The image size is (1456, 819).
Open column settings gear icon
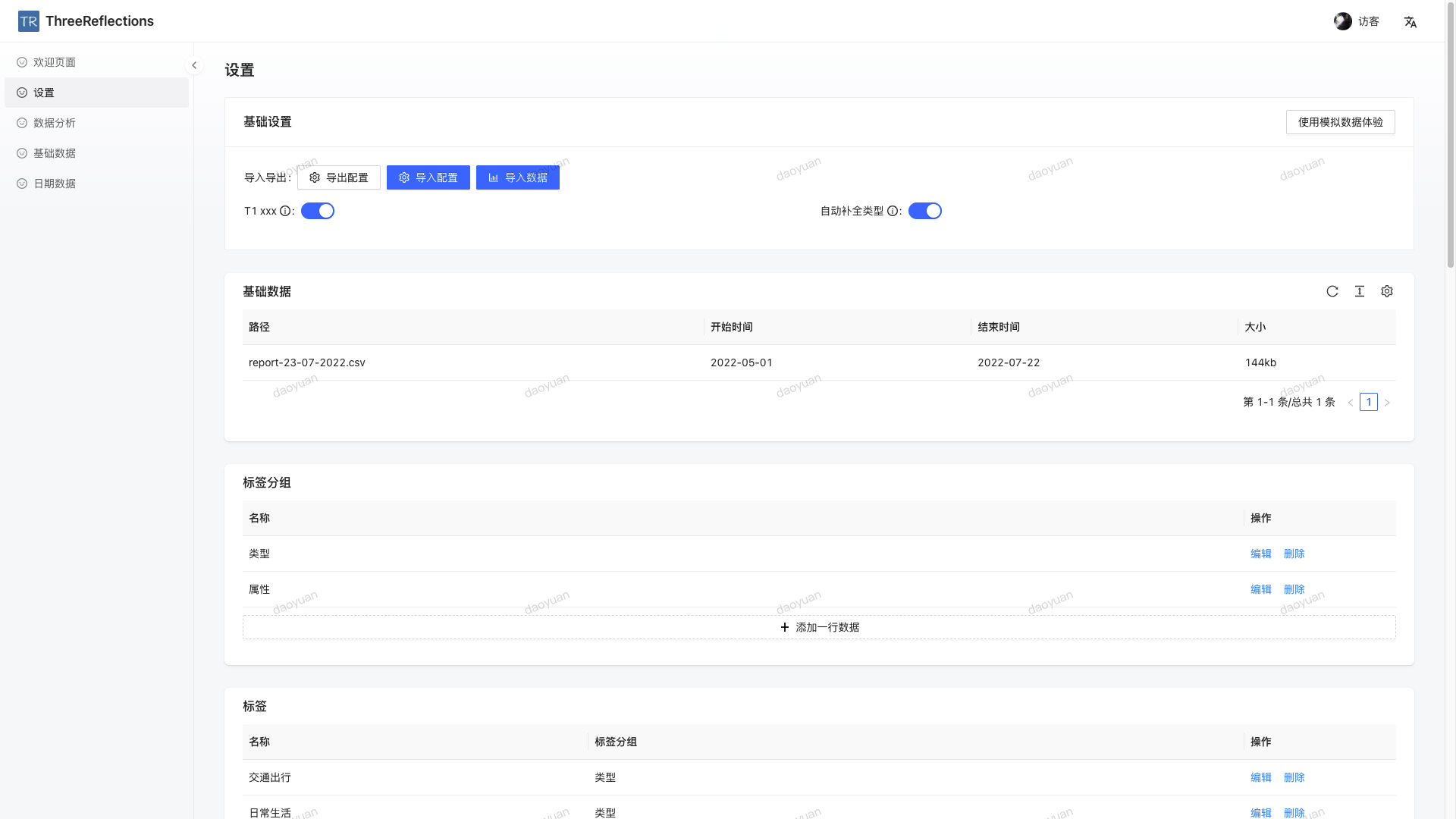click(x=1387, y=291)
